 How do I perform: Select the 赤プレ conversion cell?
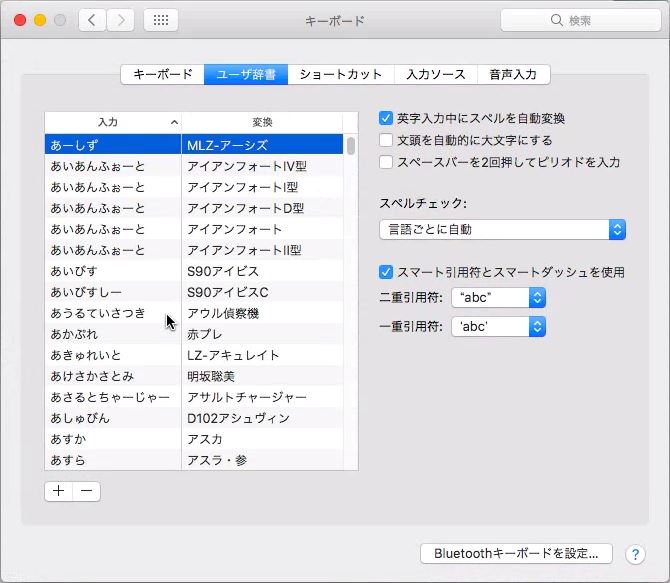point(262,334)
